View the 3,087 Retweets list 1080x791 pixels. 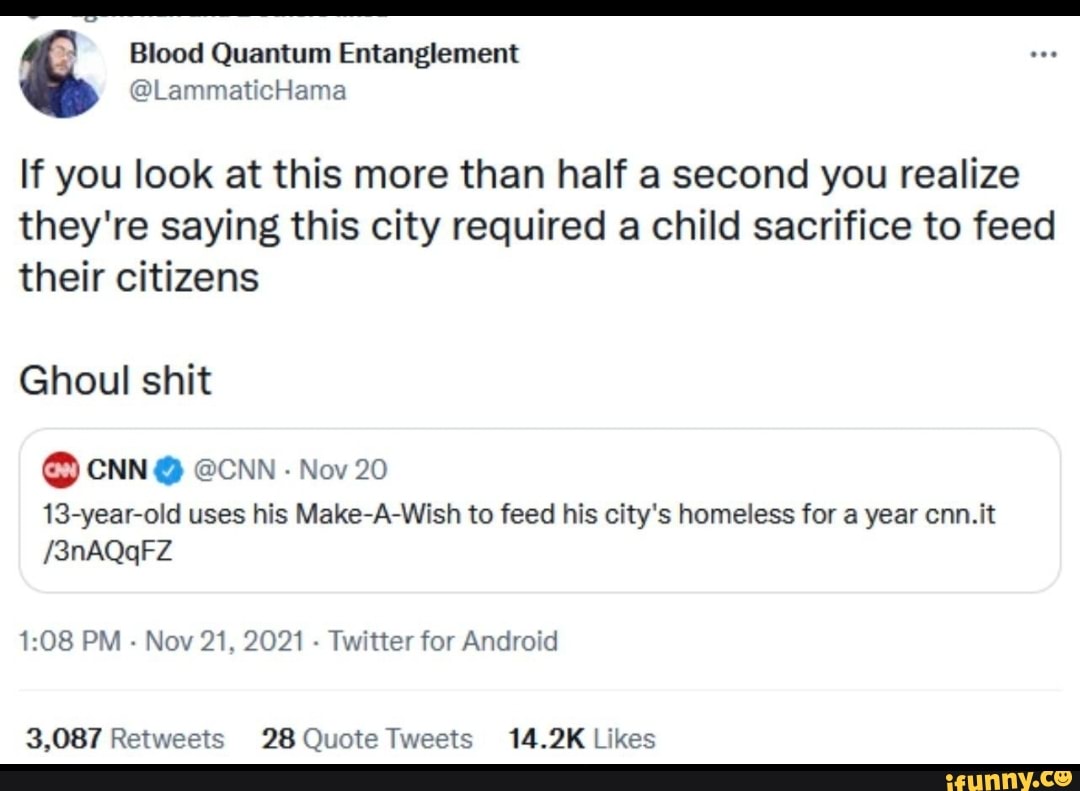pos(123,739)
